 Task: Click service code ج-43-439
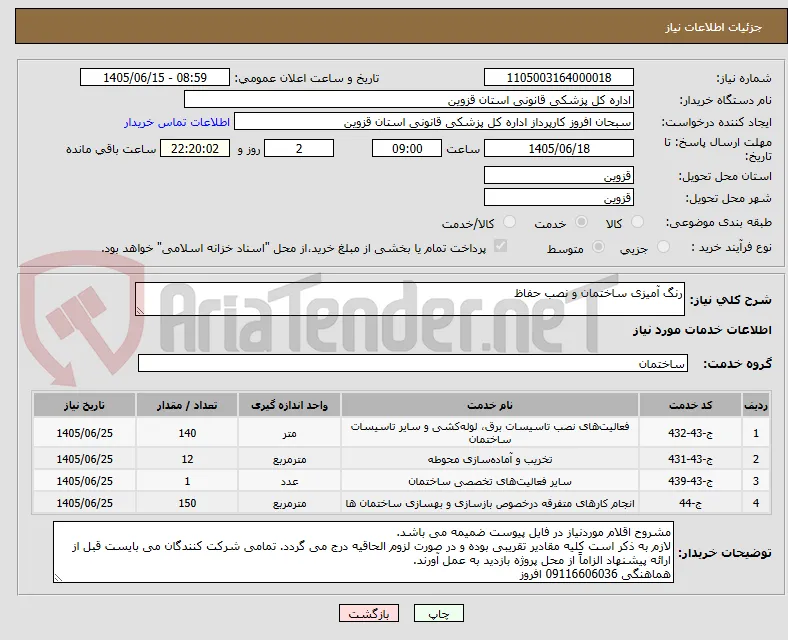tap(691, 481)
